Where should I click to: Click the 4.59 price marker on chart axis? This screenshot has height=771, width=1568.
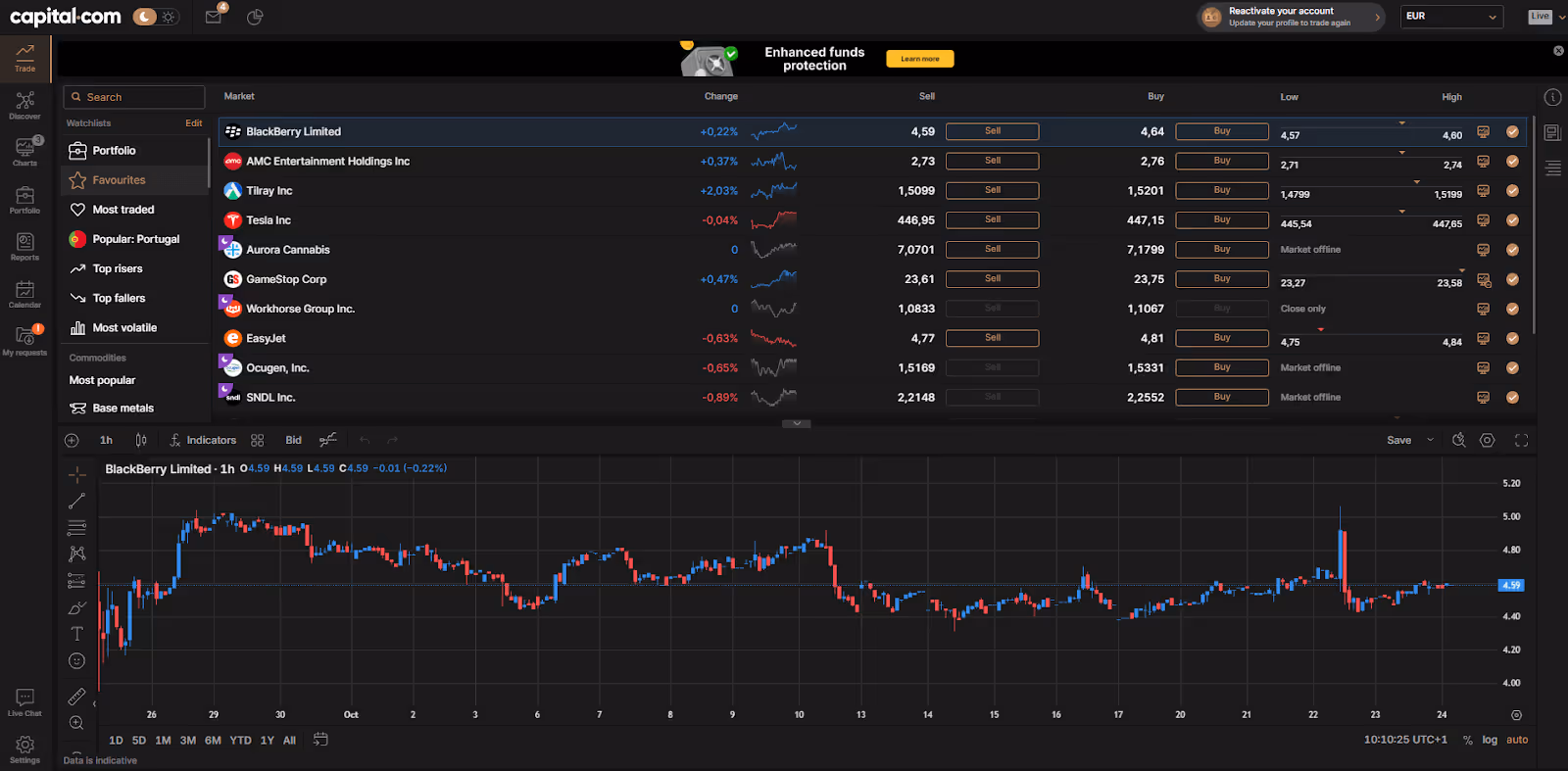1510,585
